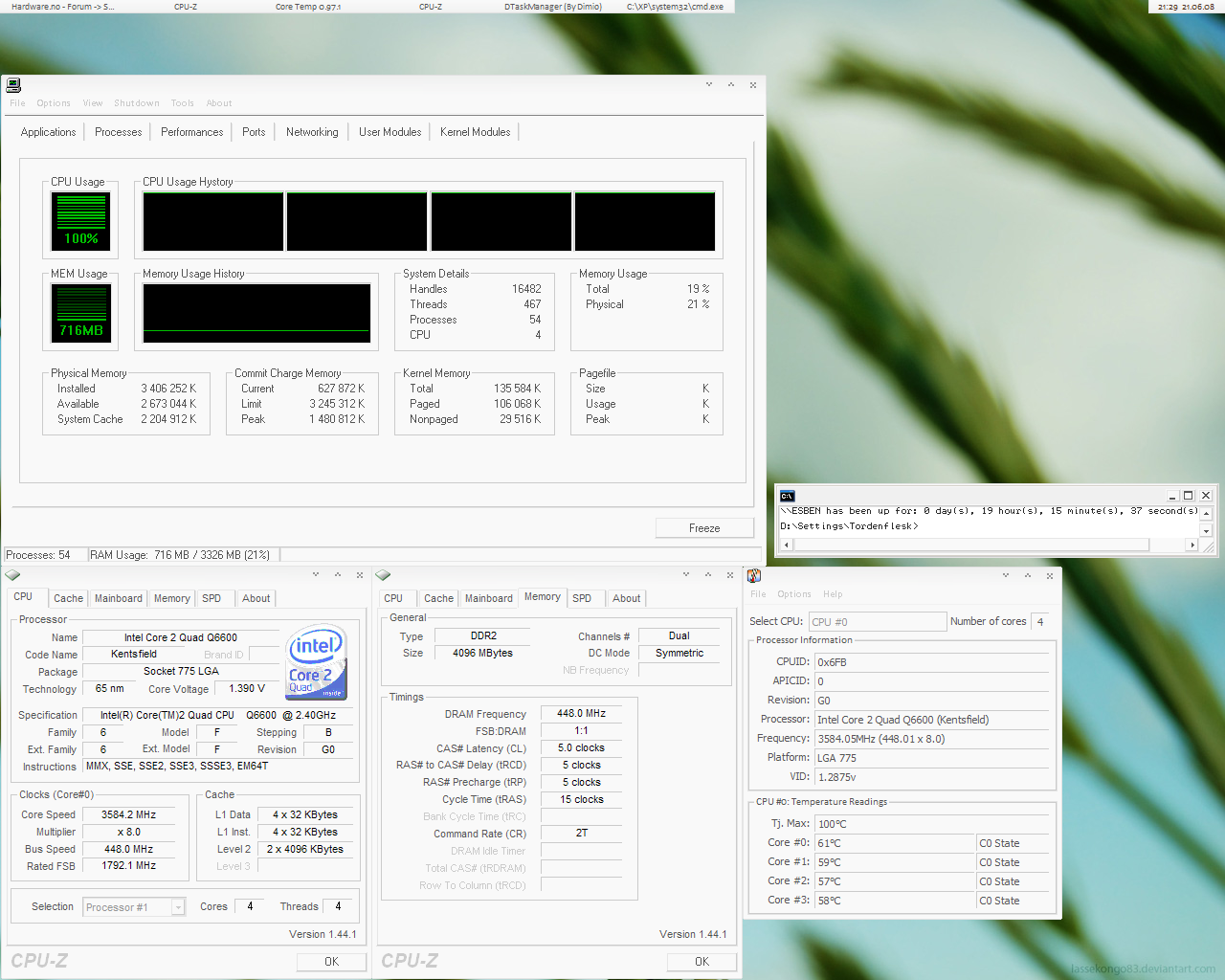Open Cache tab in right CPU-Z window

(438, 598)
